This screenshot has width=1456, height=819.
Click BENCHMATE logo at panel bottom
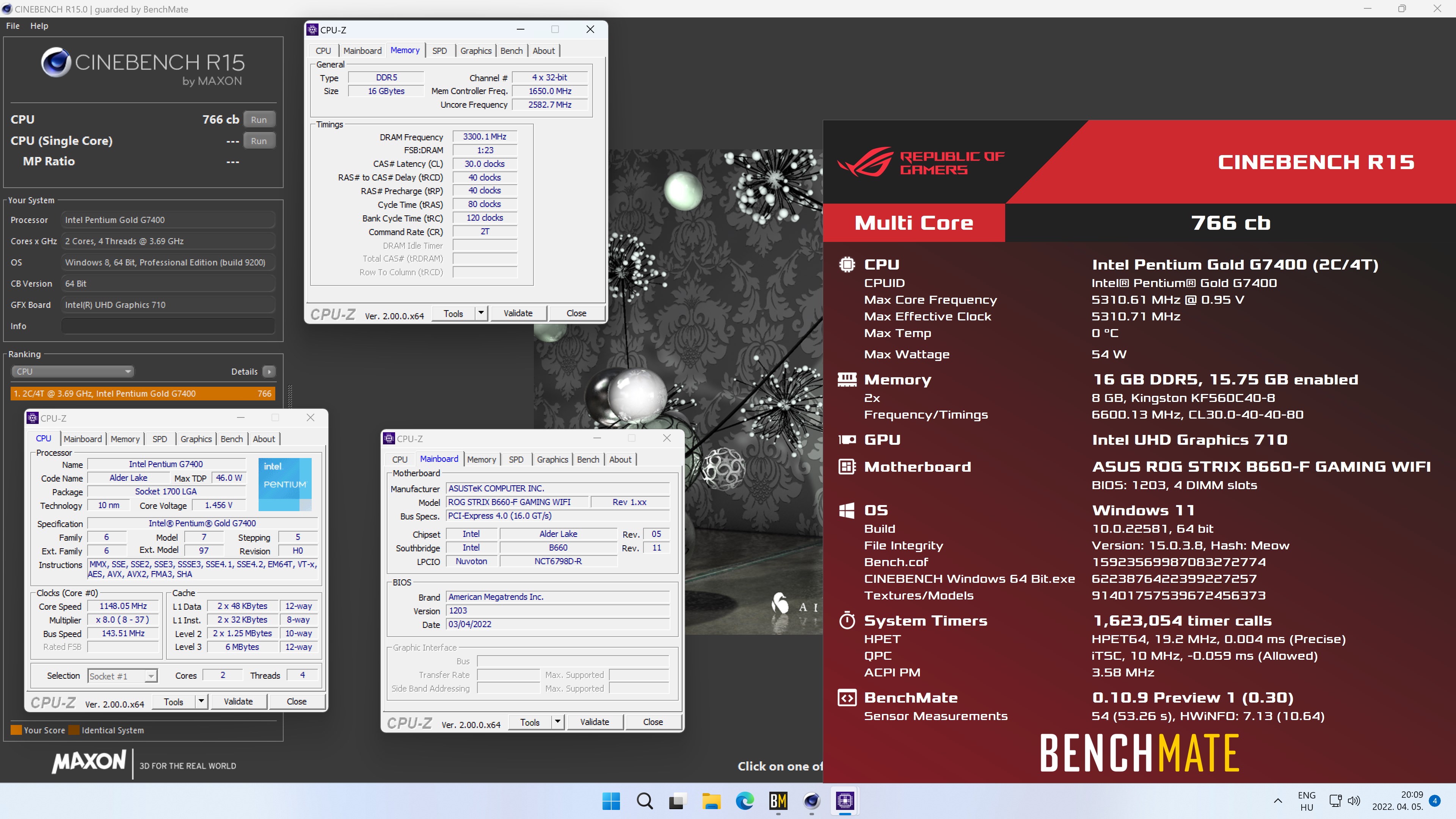[x=1139, y=753]
